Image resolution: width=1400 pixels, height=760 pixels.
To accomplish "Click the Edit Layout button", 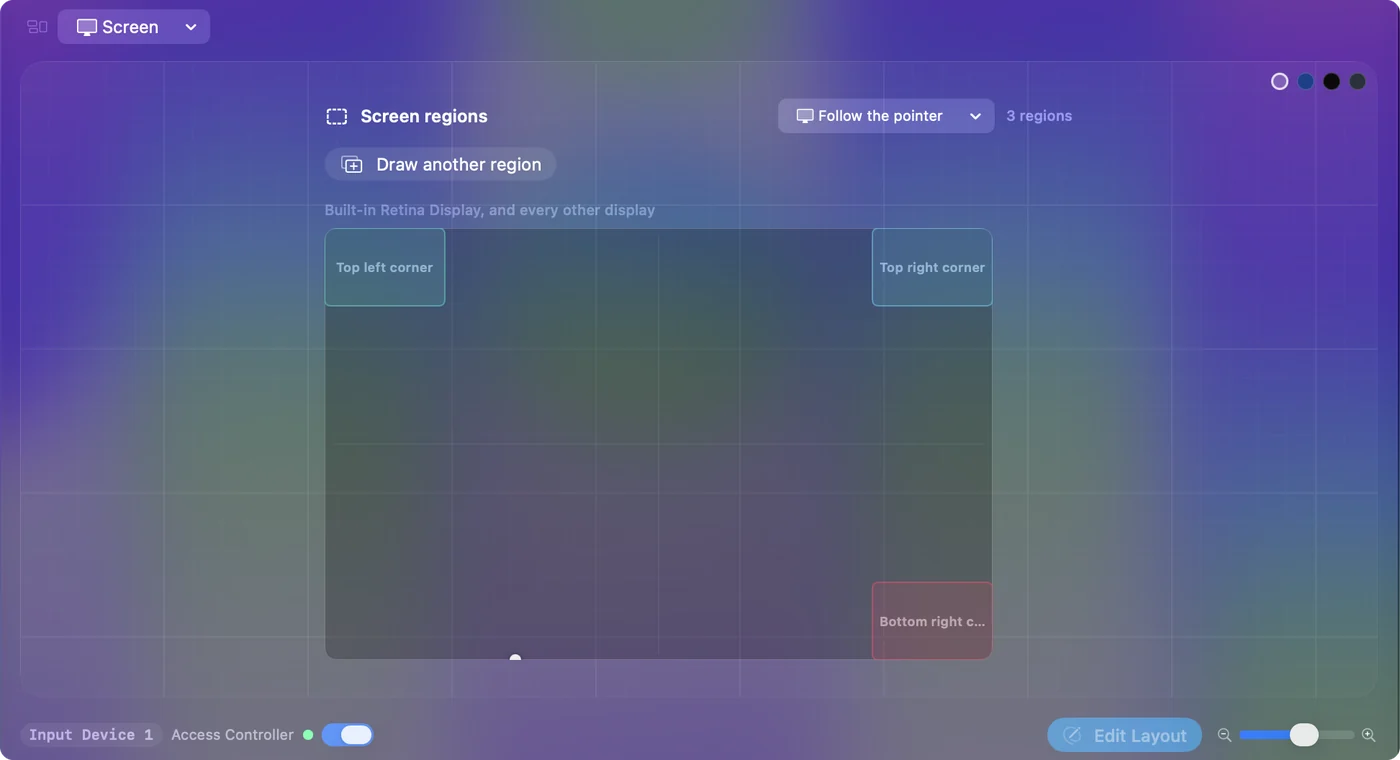I will click(x=1124, y=735).
